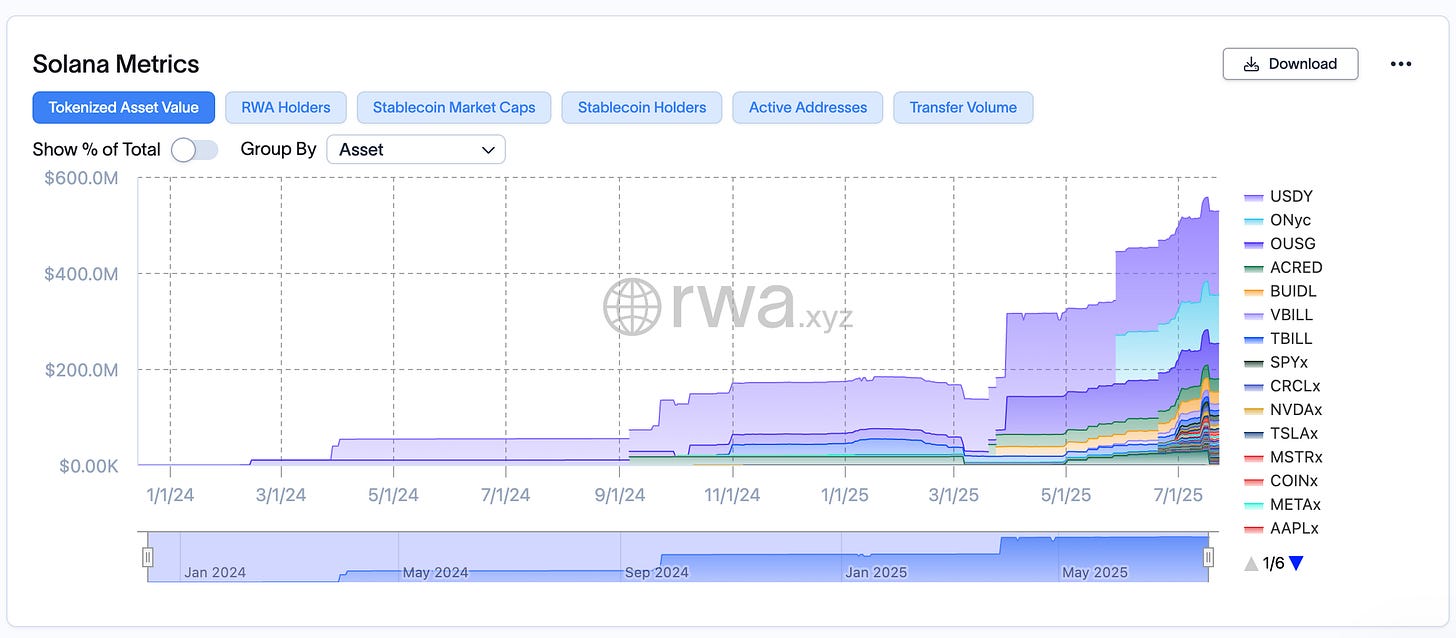Select the Tokenized Asset Value tab
1456x638 pixels.
point(124,107)
